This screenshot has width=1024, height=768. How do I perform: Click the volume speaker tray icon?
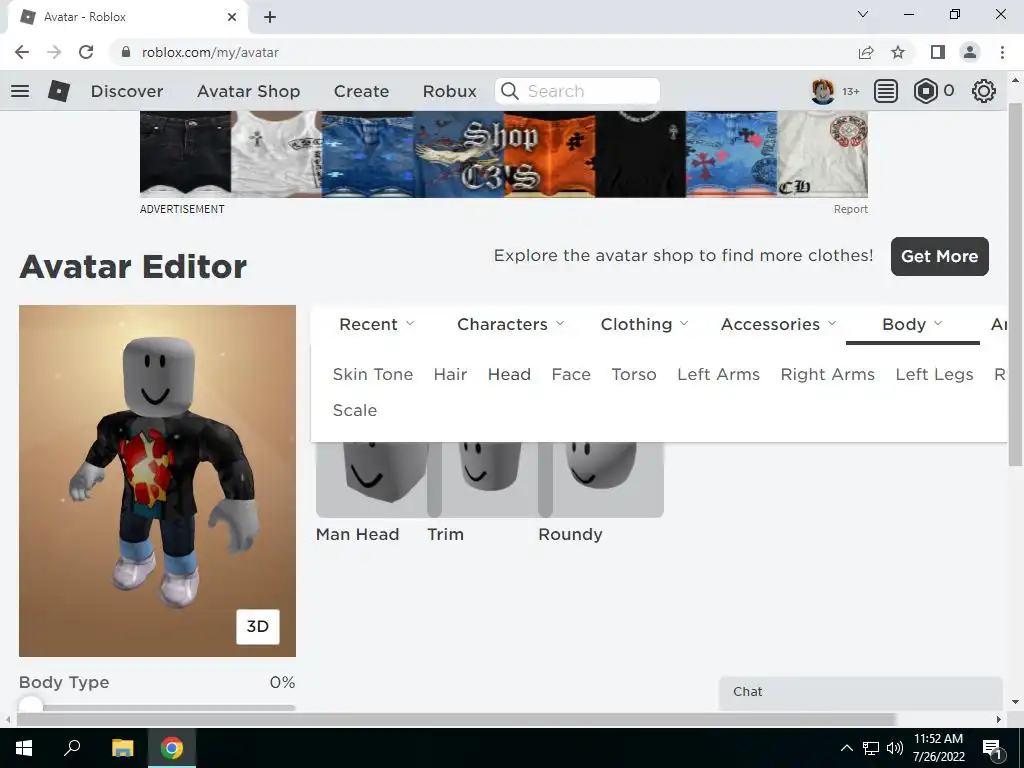895,748
